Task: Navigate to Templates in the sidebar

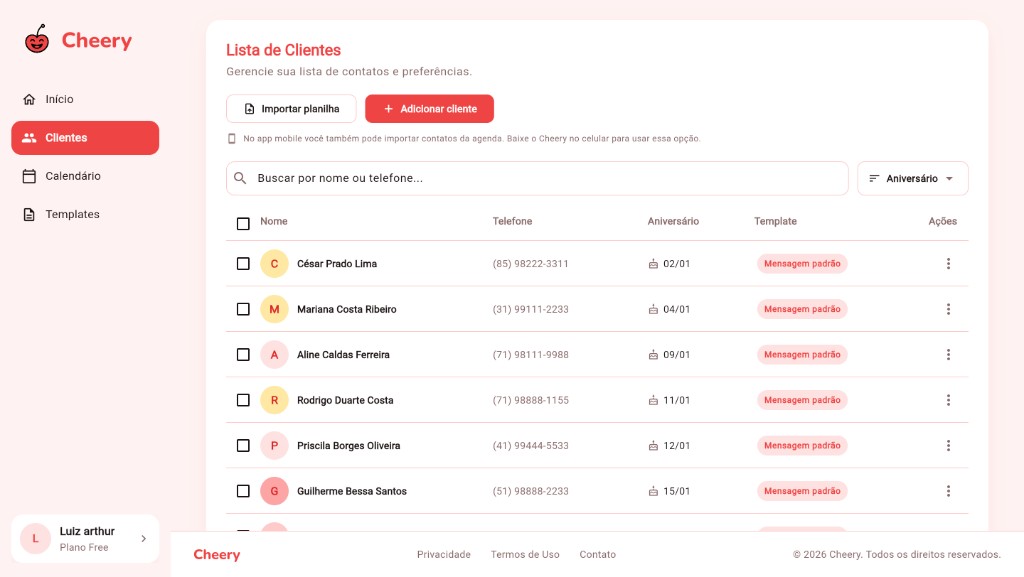Action: pyautogui.click(x=85, y=214)
